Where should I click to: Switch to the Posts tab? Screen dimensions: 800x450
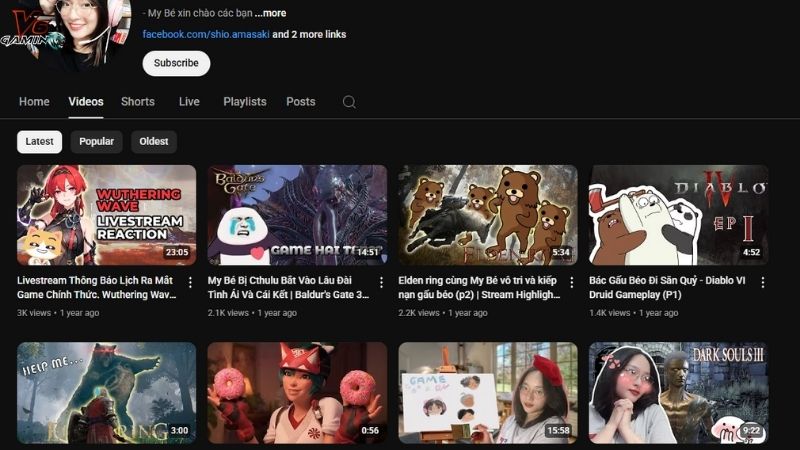tap(301, 102)
